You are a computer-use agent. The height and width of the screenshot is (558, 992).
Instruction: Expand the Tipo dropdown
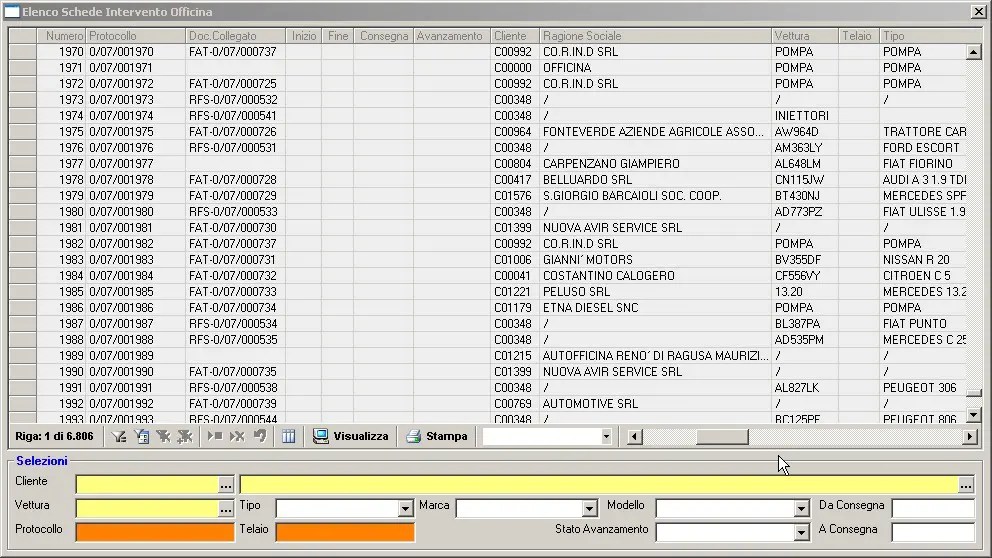pos(406,509)
